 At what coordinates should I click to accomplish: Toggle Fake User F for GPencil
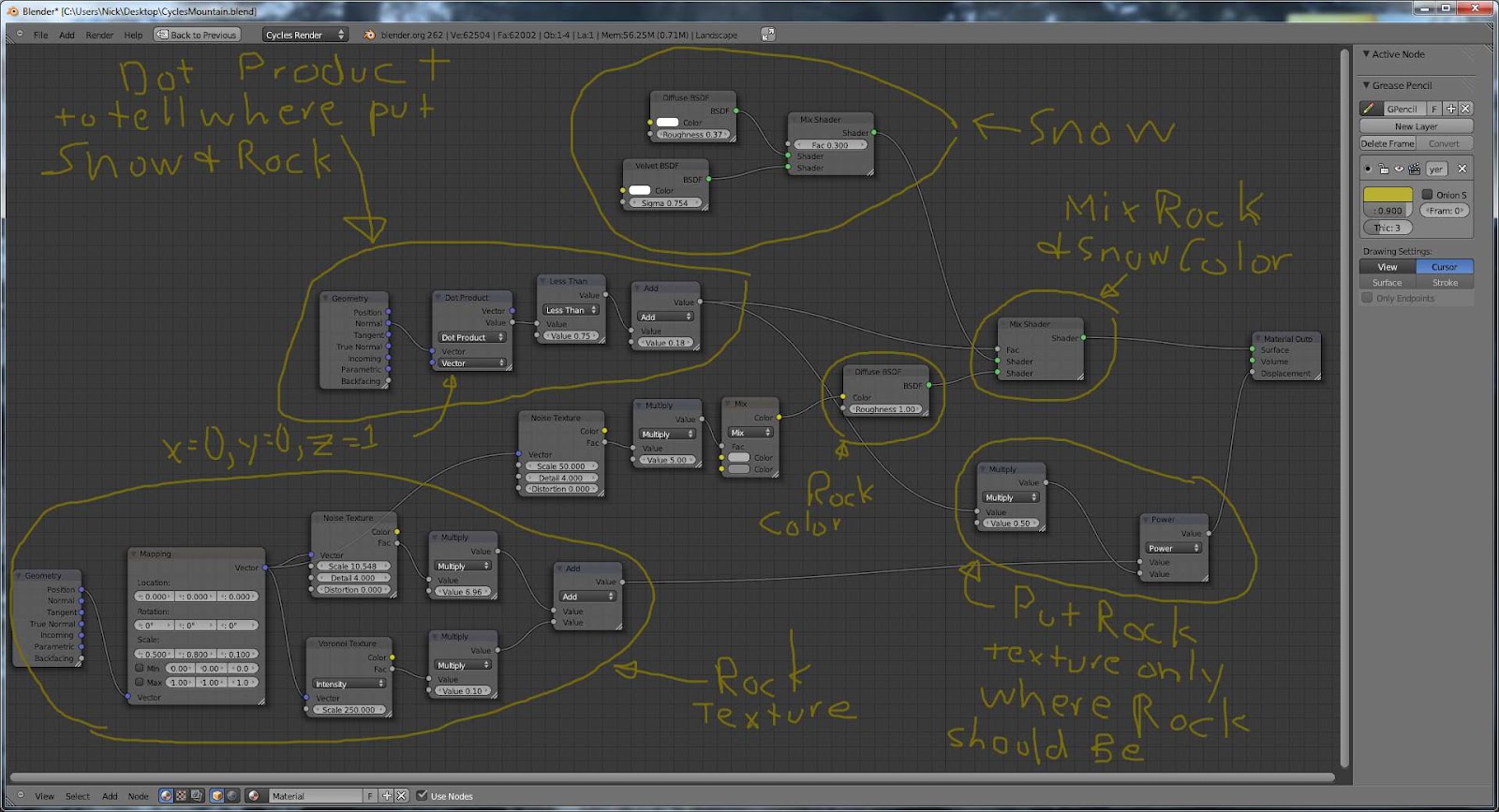(x=1434, y=109)
